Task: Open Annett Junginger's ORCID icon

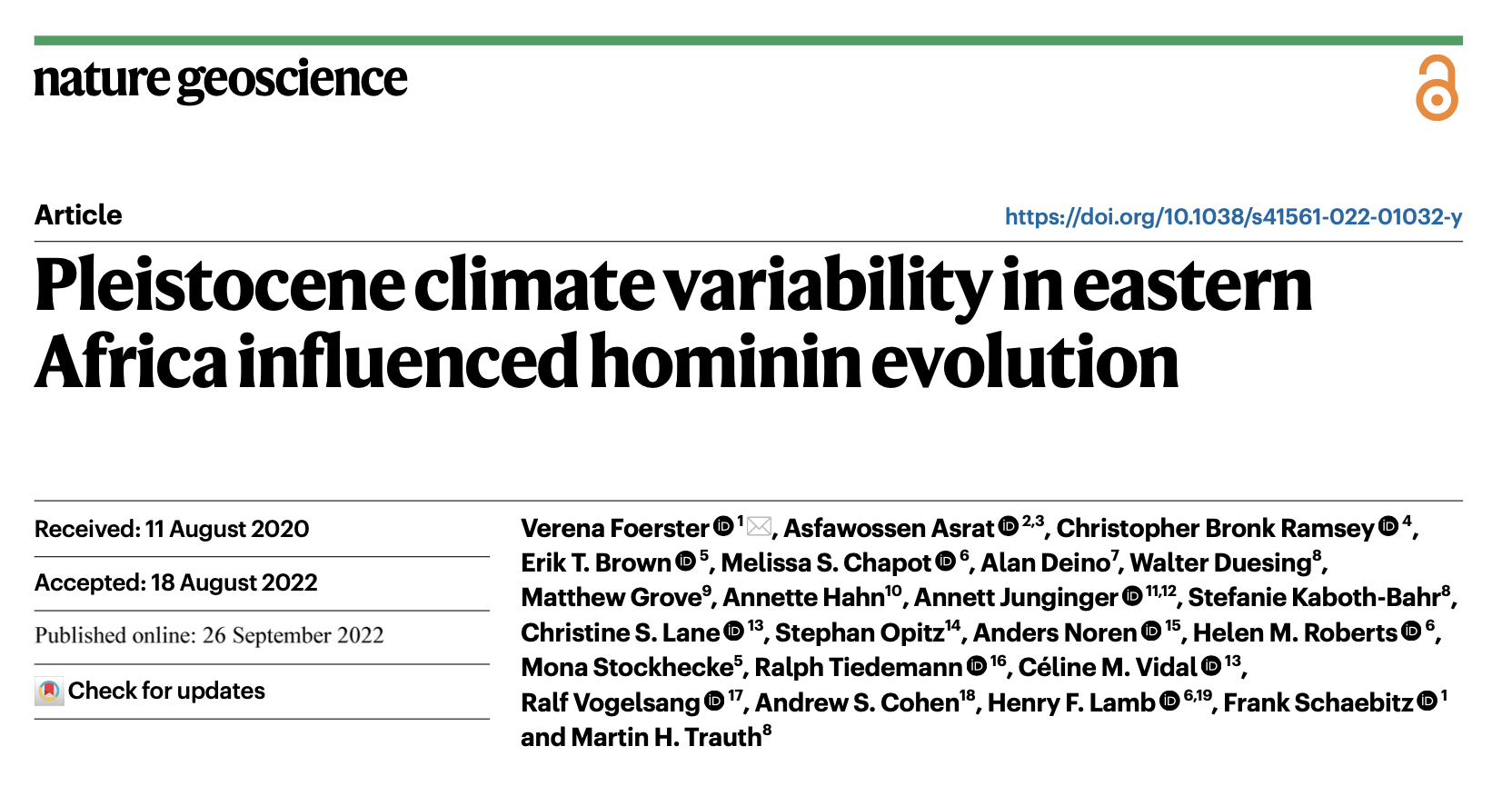Action: [x=1132, y=596]
